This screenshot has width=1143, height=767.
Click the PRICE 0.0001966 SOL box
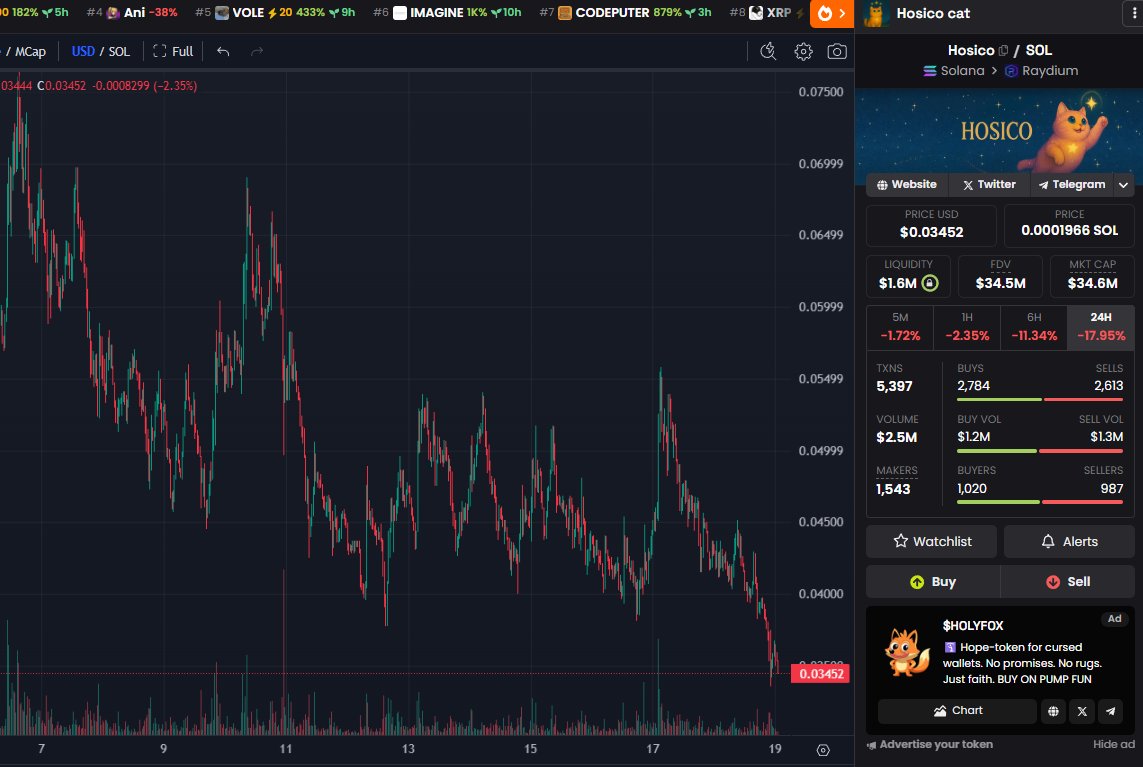[1069, 225]
